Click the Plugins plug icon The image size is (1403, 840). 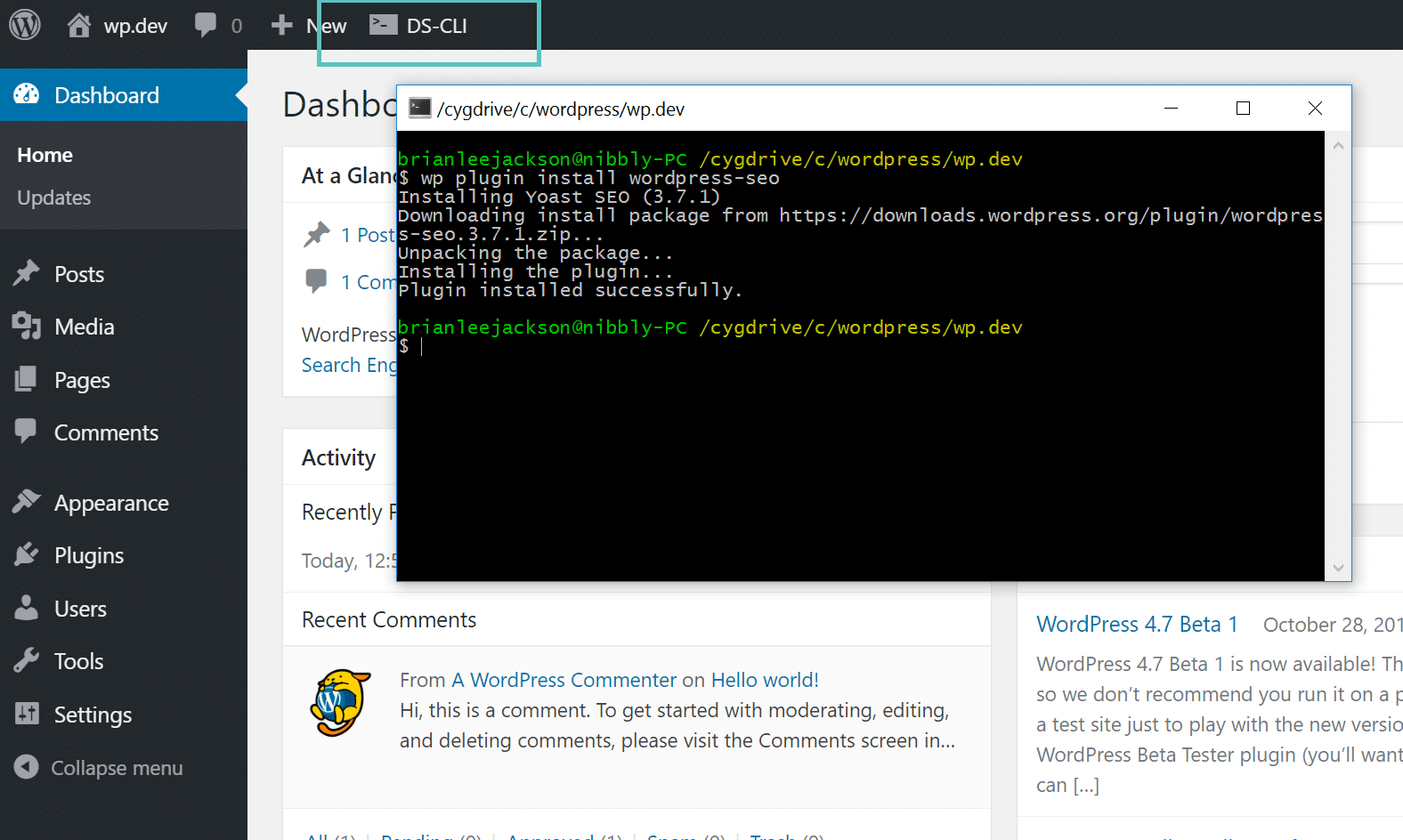pos(27,555)
